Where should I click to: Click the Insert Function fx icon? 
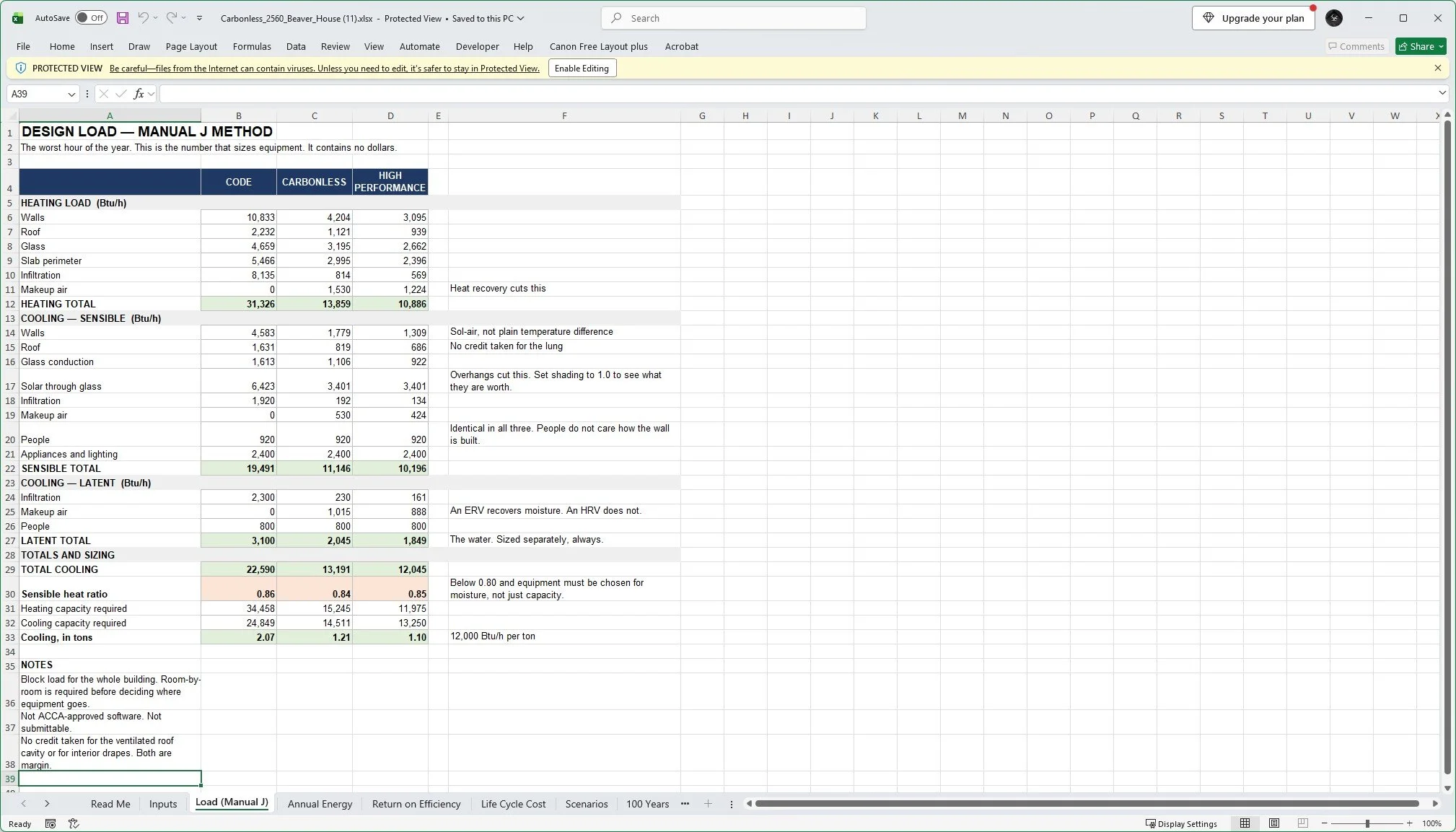[x=139, y=94]
